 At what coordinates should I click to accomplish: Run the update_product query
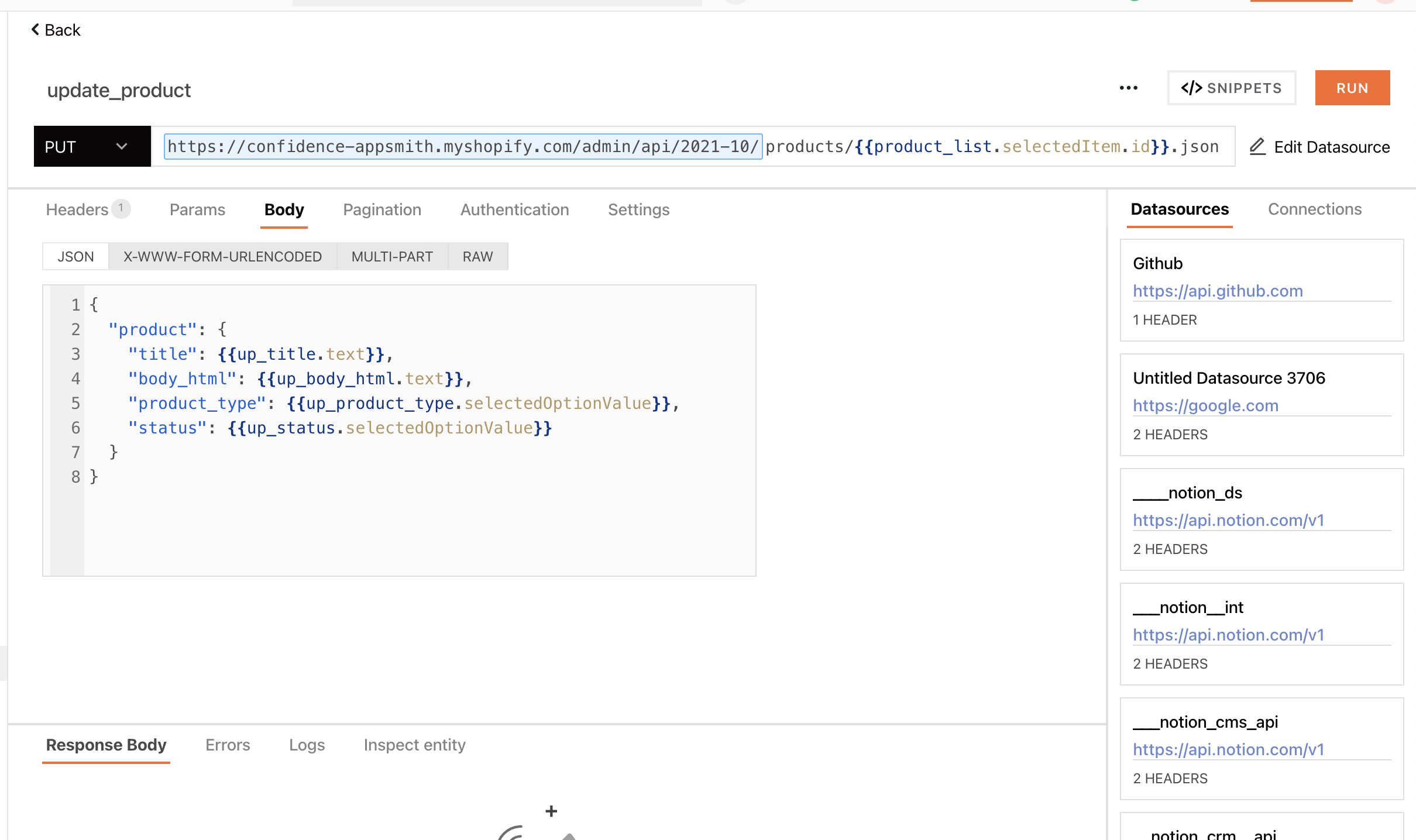(x=1352, y=88)
